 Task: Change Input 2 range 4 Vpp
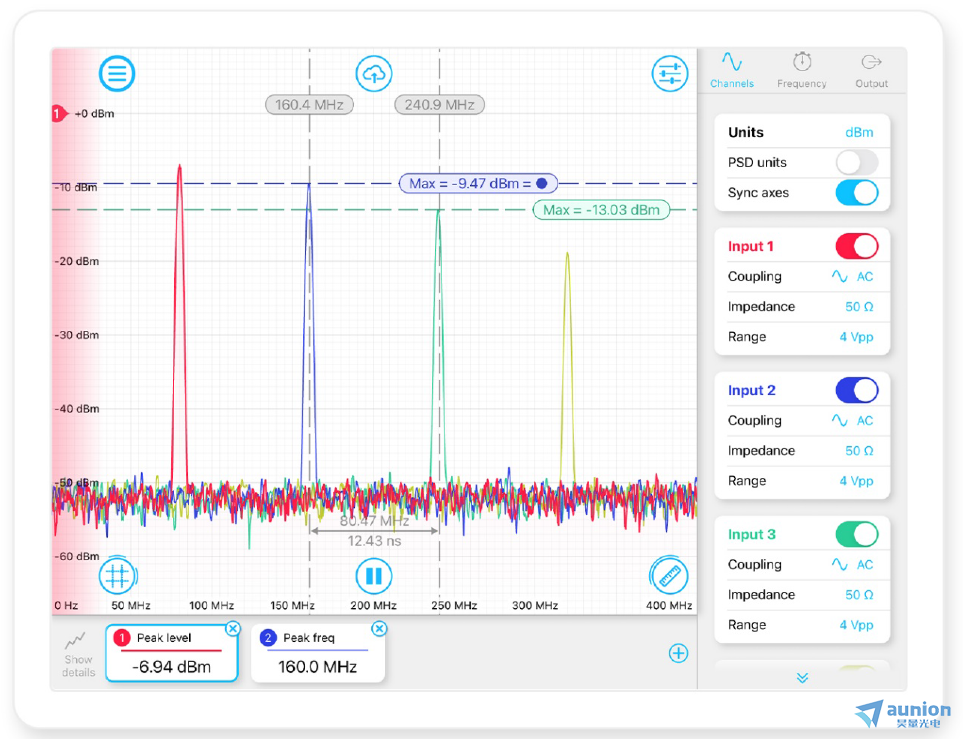coord(856,480)
